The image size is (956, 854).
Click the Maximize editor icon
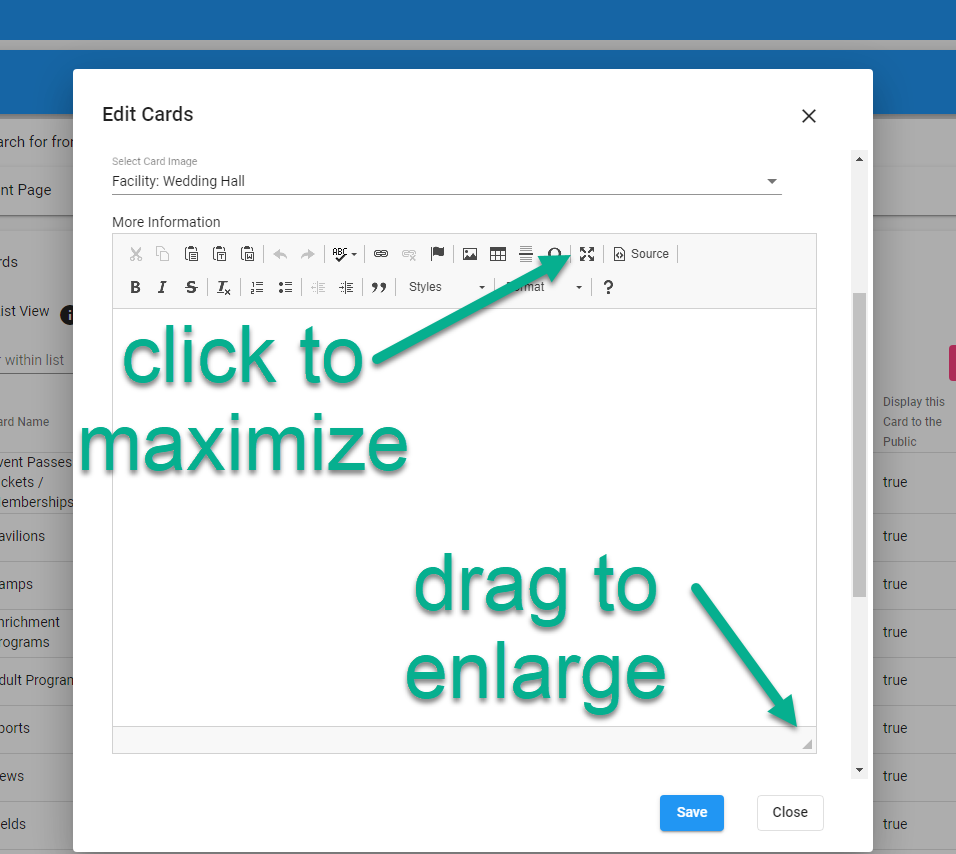tap(587, 254)
